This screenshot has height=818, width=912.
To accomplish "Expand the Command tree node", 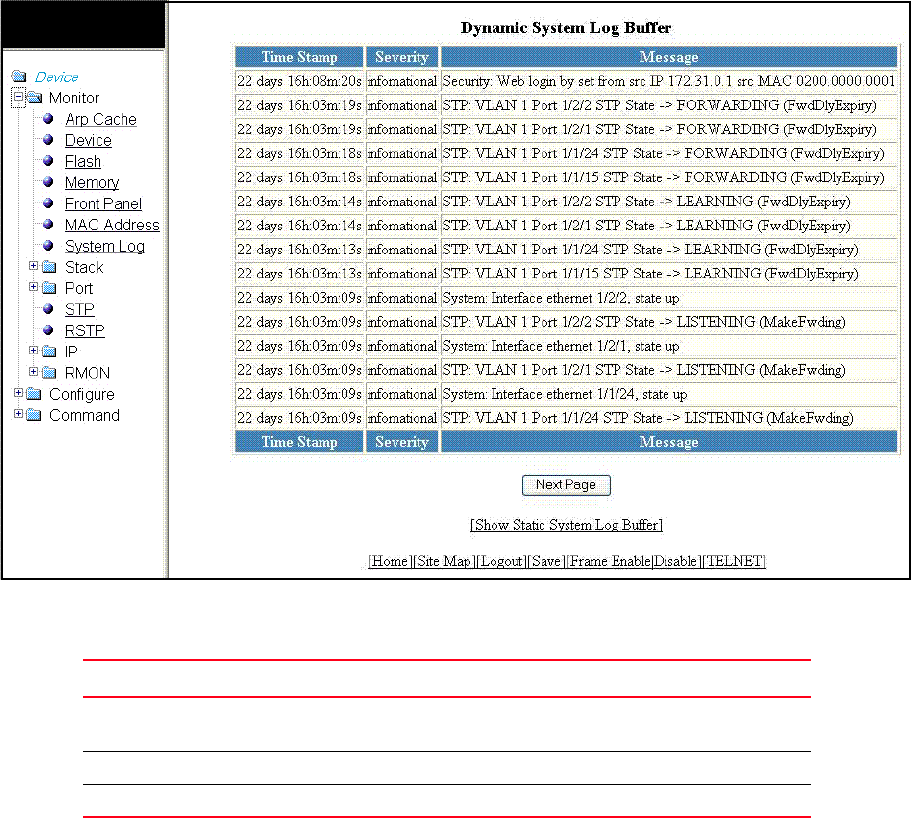I will tap(19, 414).
